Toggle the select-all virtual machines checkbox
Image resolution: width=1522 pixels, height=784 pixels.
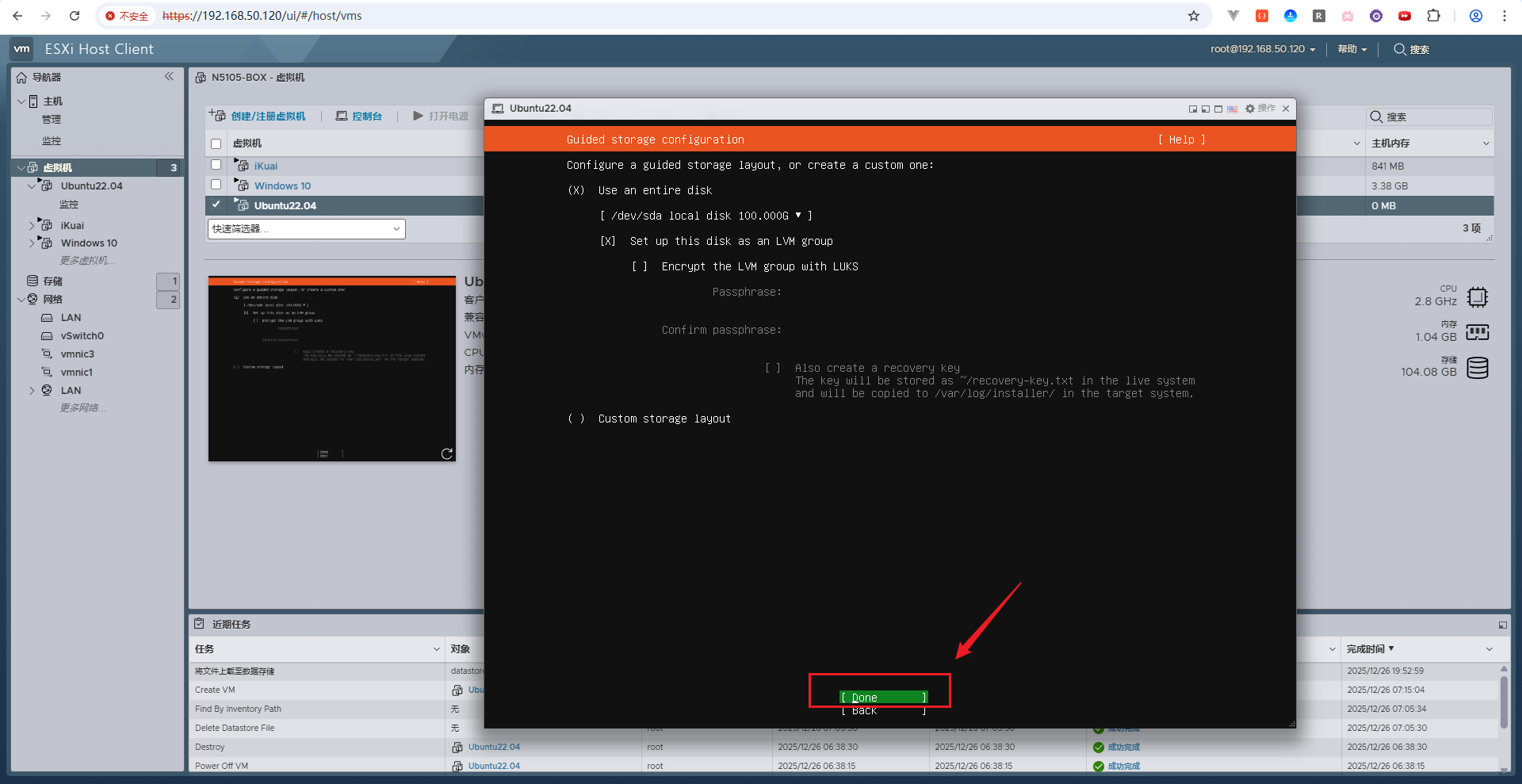(216, 143)
